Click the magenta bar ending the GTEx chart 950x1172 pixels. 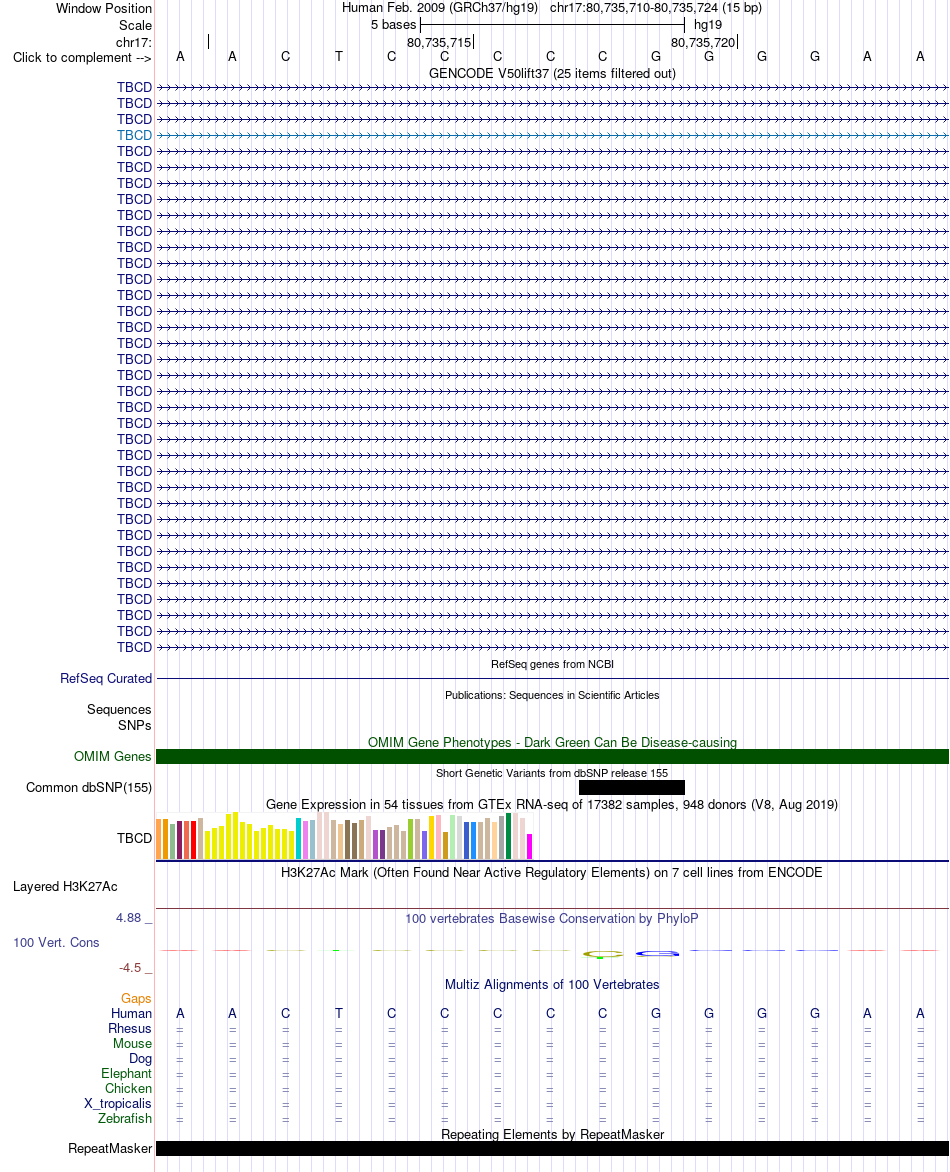coord(529,846)
